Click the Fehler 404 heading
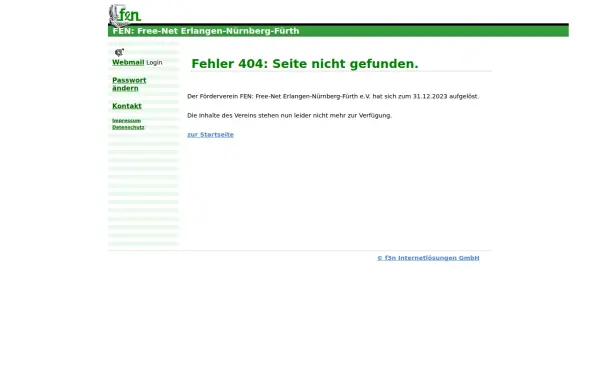 click(305, 64)
